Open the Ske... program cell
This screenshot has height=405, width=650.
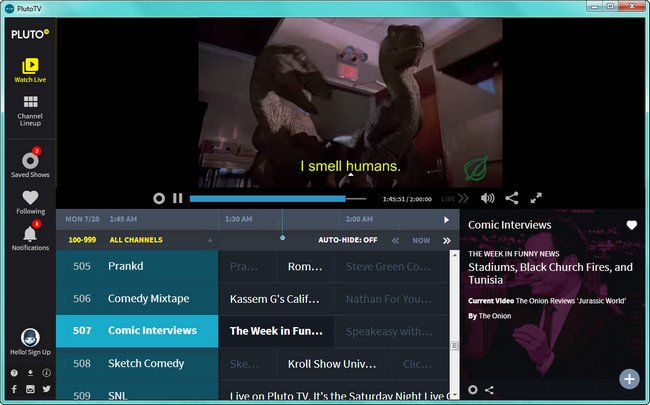(x=247, y=364)
